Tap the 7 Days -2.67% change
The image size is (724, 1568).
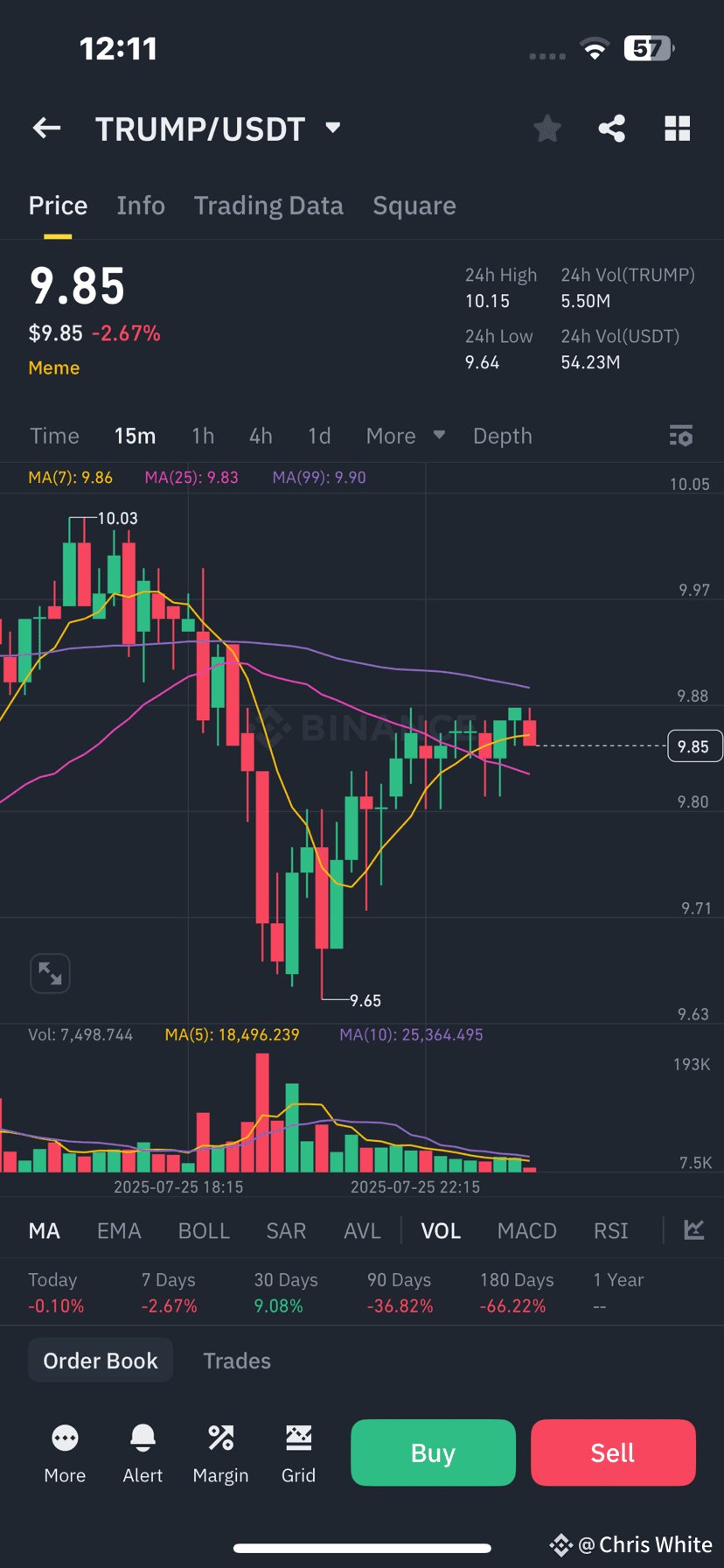(170, 1305)
